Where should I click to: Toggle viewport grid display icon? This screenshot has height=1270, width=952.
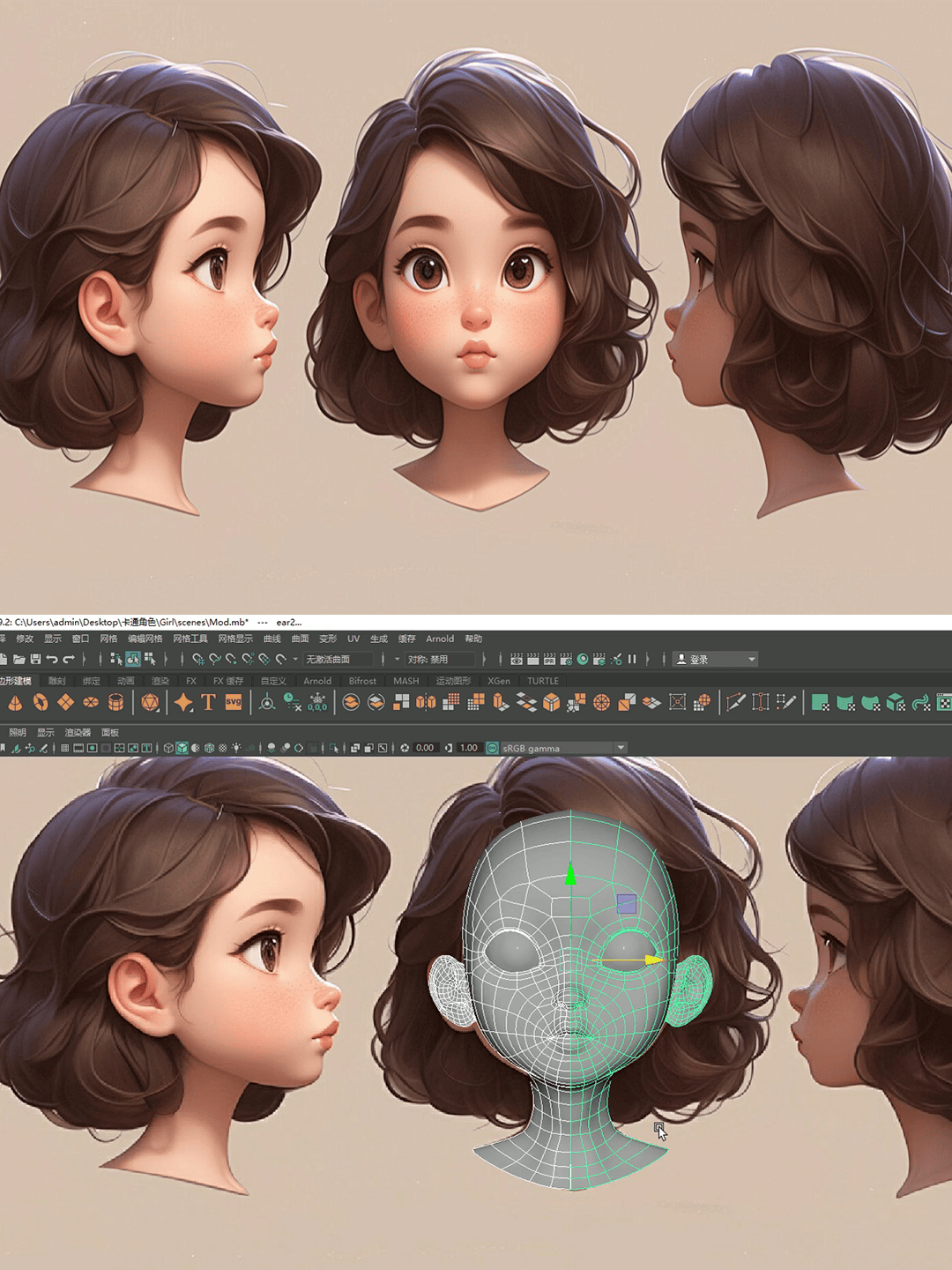[x=64, y=748]
